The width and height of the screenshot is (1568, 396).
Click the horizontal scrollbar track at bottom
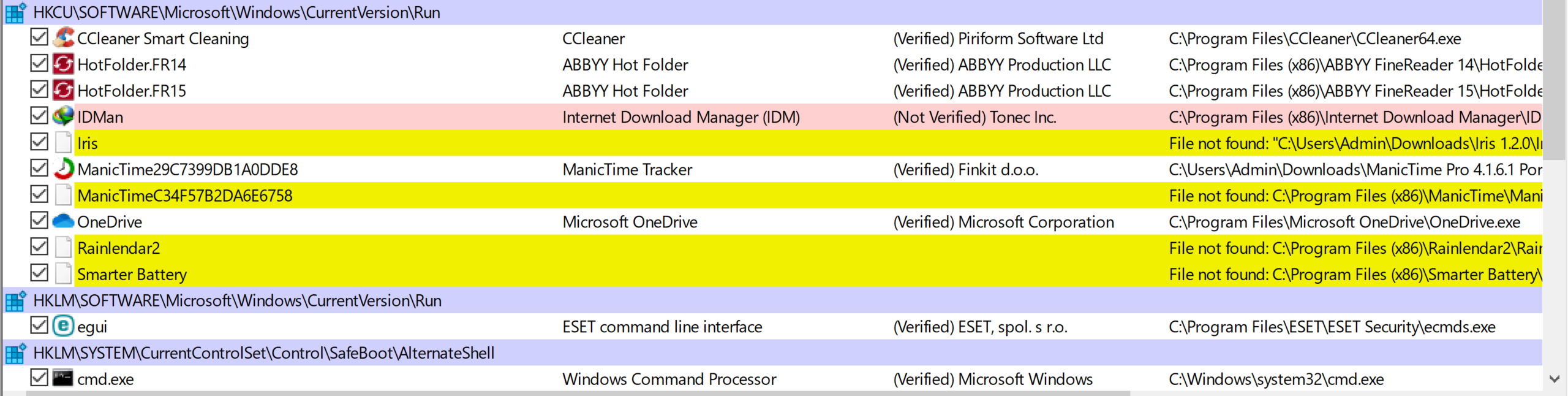(1335, 394)
